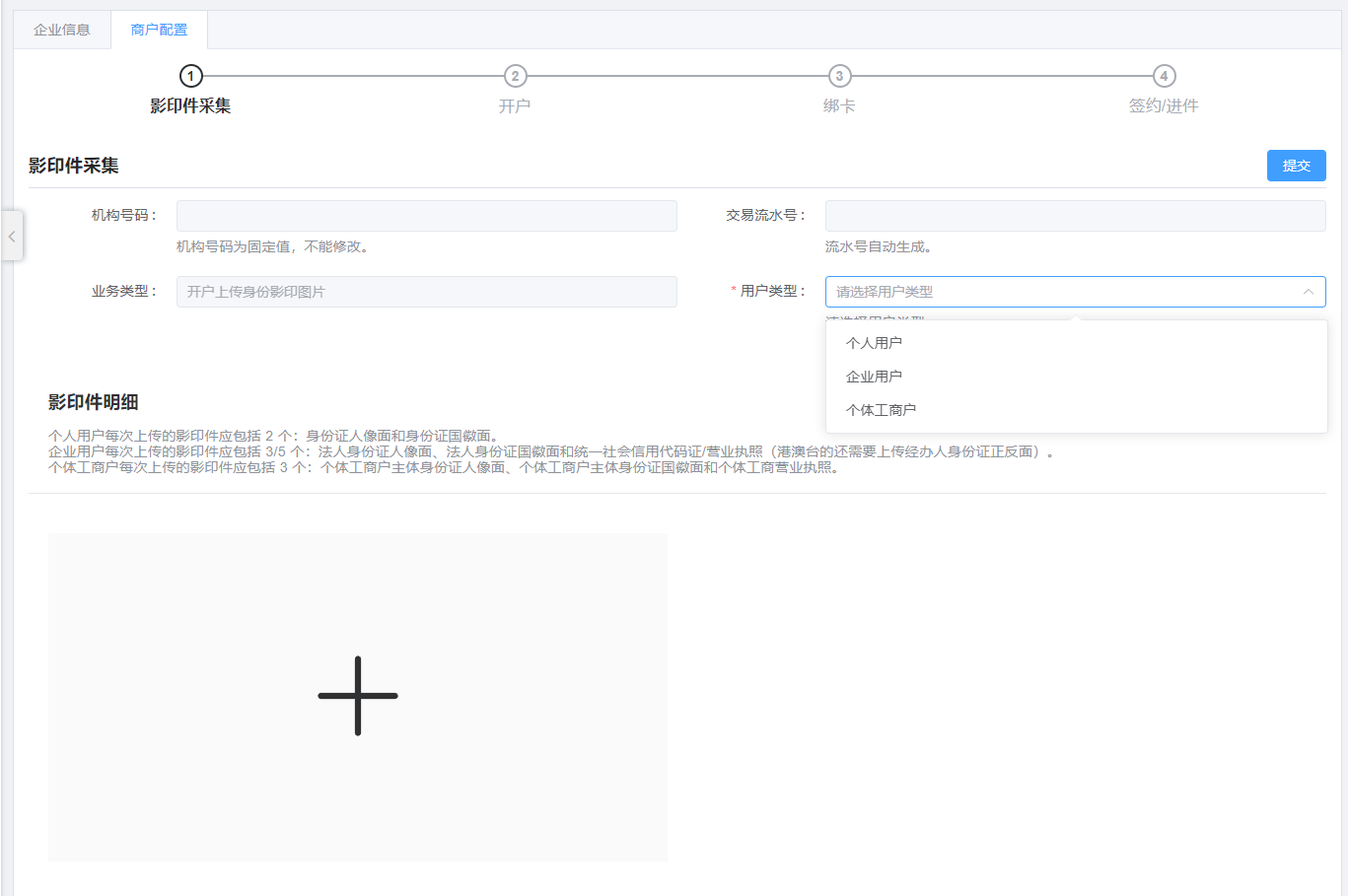1348x896 pixels.
Task: Choose 个人用户 from dropdown list
Action: pyautogui.click(x=874, y=343)
